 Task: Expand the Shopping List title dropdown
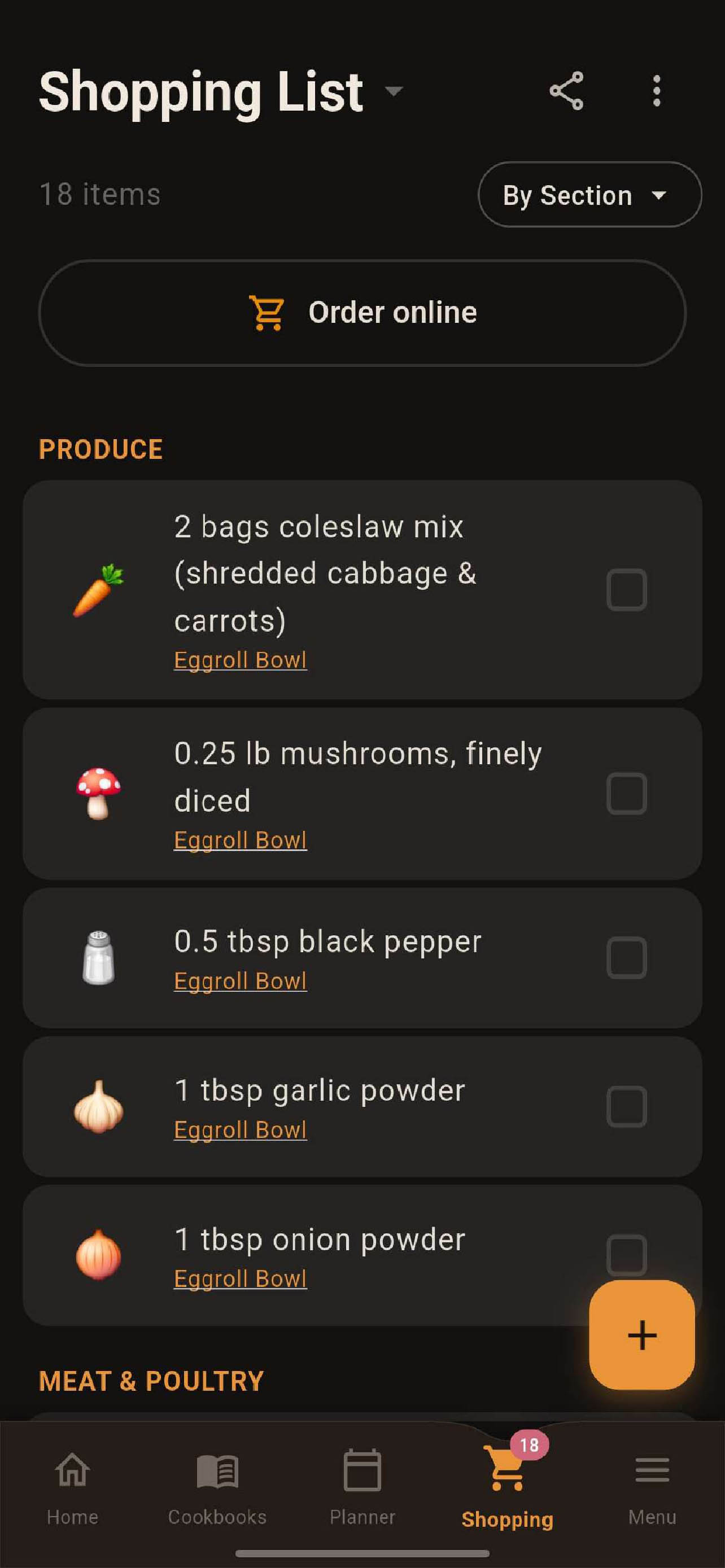click(x=393, y=93)
